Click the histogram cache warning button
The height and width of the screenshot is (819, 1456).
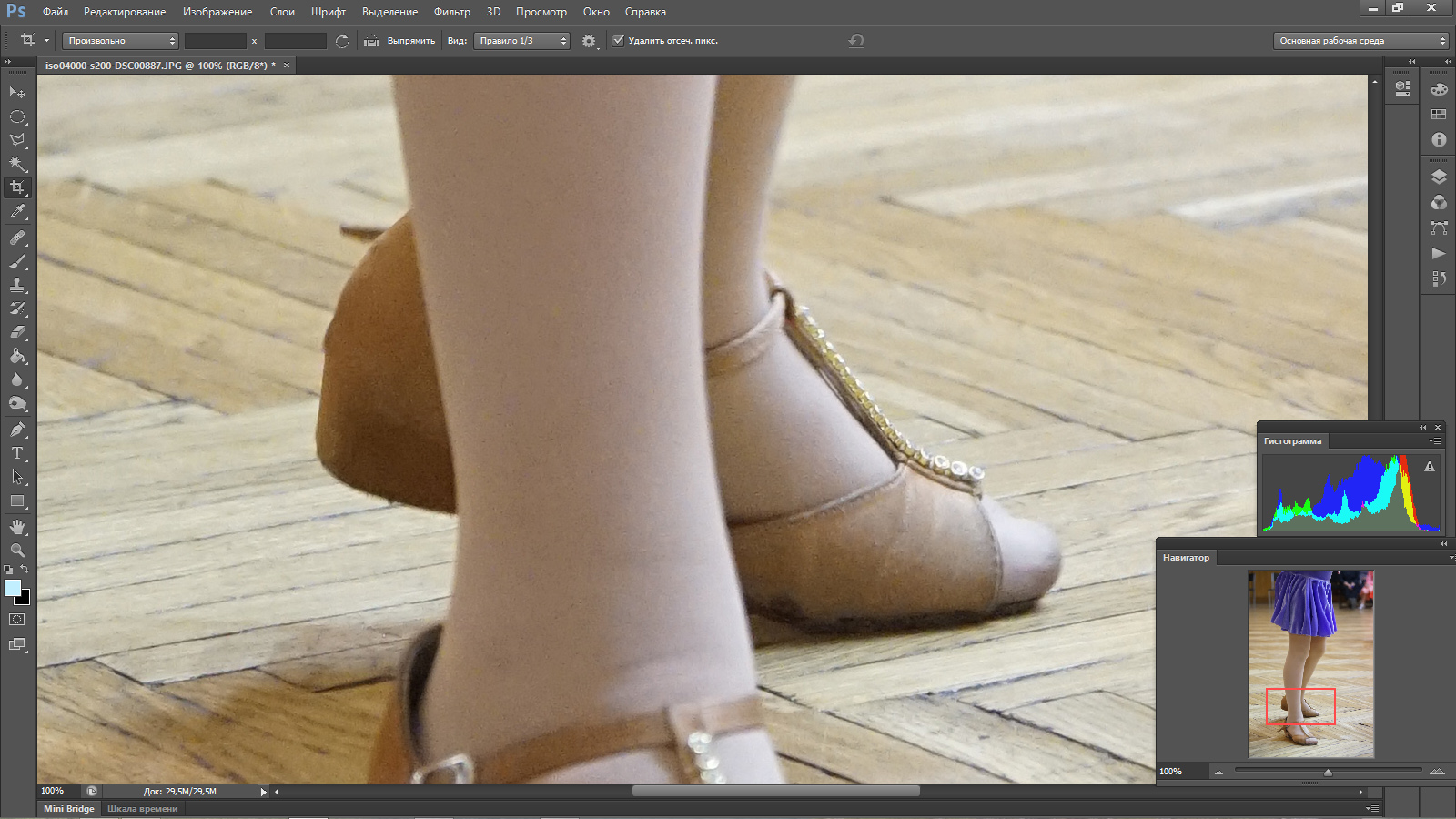pos(1430,467)
